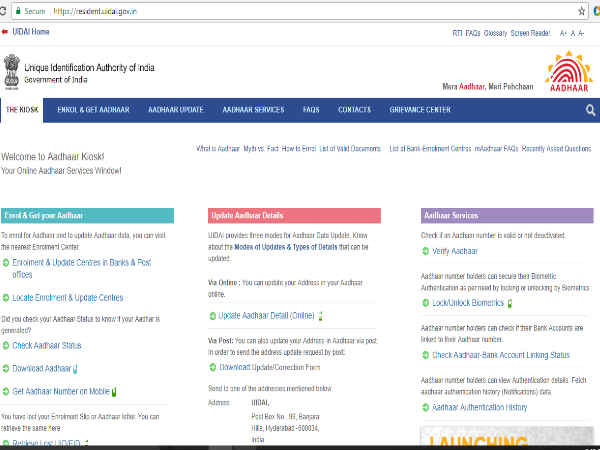Click the mobile icon after Lock/Unlock Biometrics

tap(509, 303)
